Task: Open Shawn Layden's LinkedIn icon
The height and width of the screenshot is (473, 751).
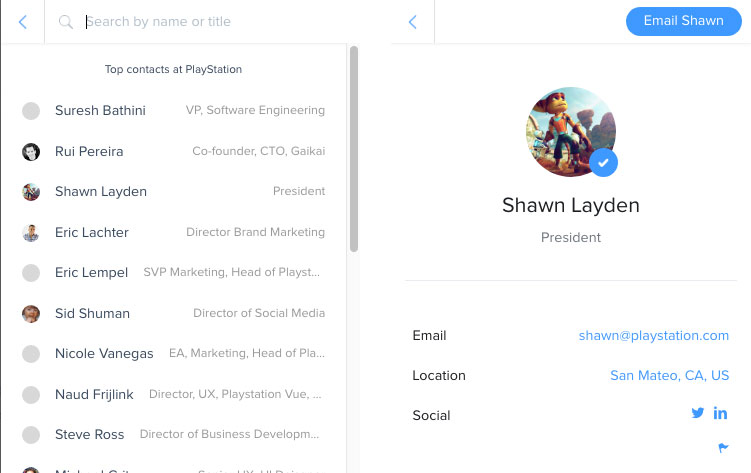Action: click(x=720, y=413)
